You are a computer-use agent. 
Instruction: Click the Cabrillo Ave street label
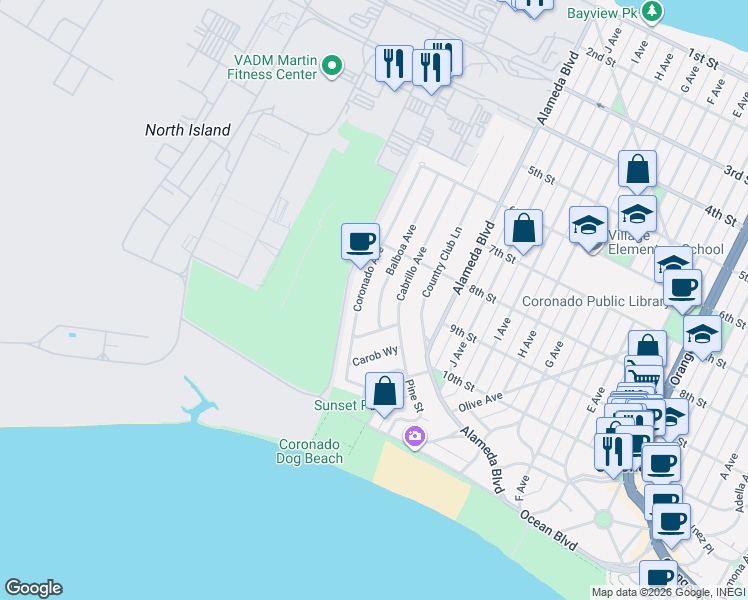pos(411,274)
